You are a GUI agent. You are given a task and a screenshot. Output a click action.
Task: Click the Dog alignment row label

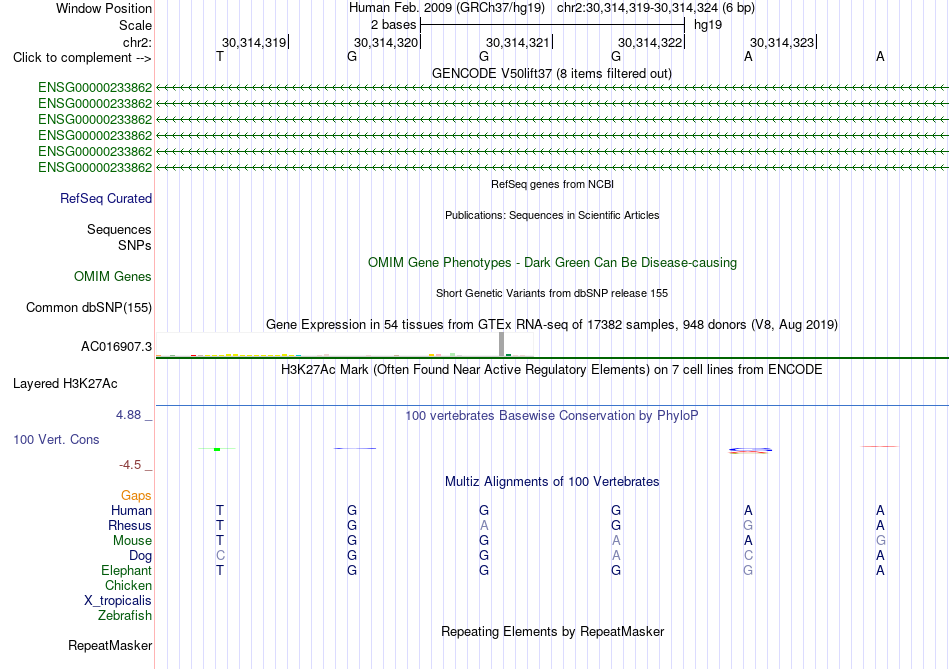tap(140, 556)
